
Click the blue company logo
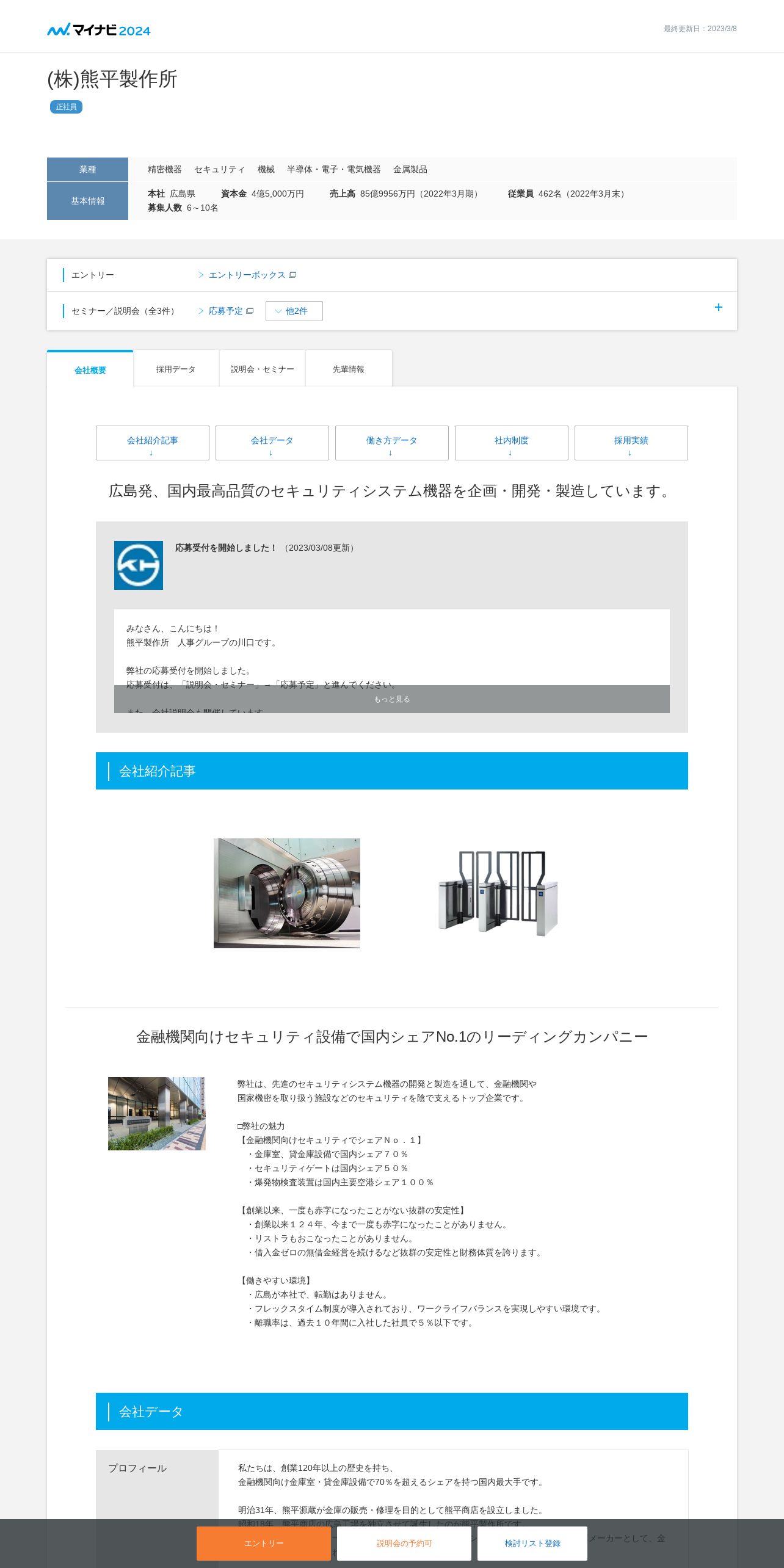tap(139, 565)
